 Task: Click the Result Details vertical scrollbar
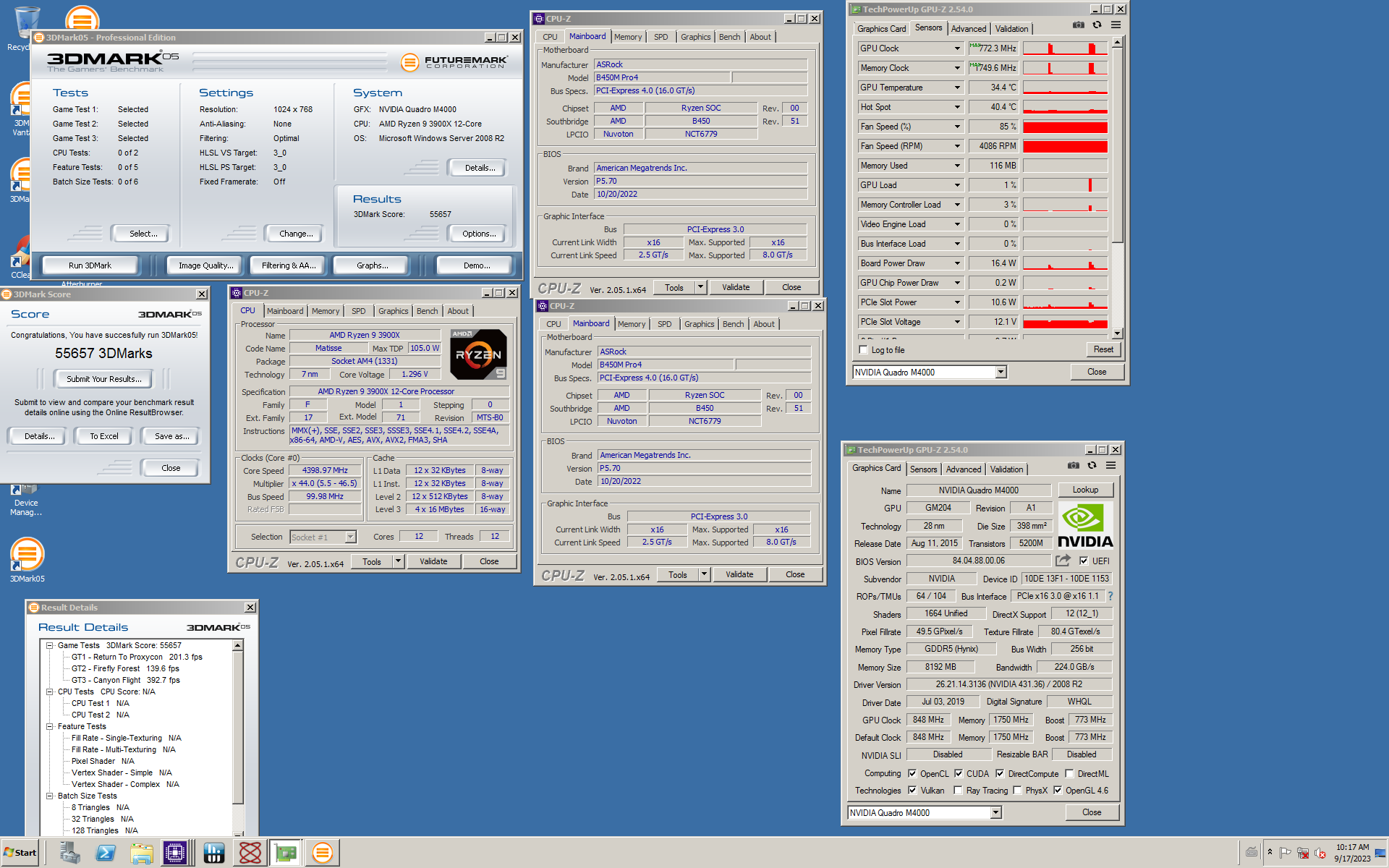click(237, 738)
